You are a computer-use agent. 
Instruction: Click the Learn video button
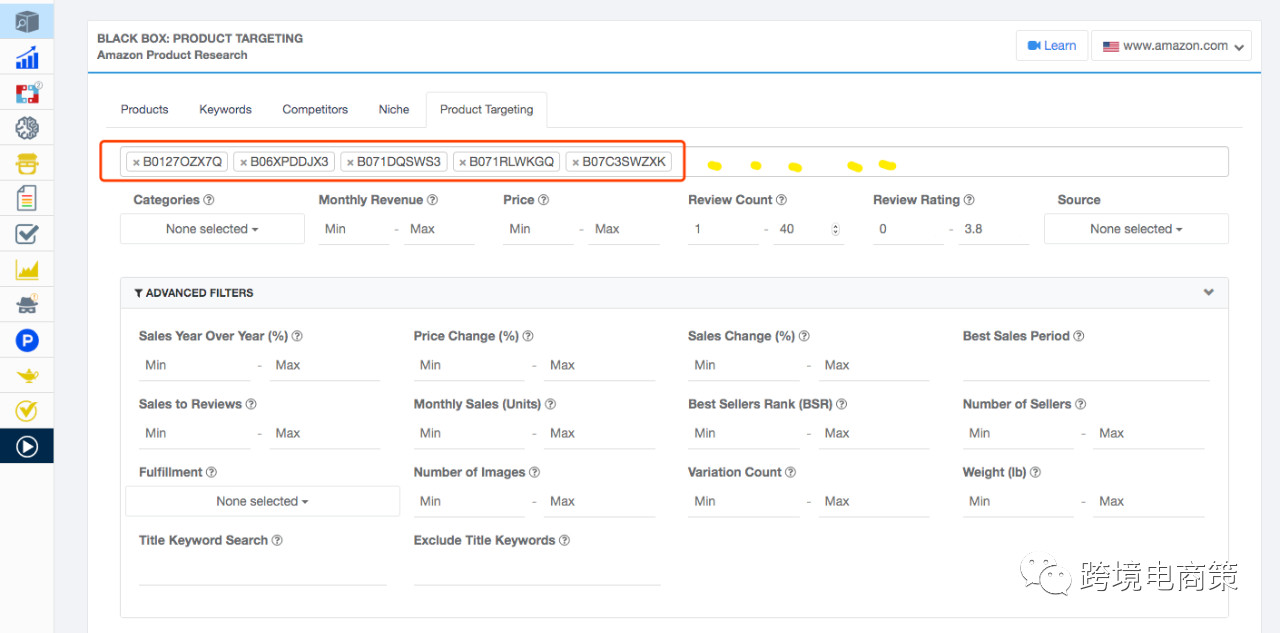point(1051,46)
